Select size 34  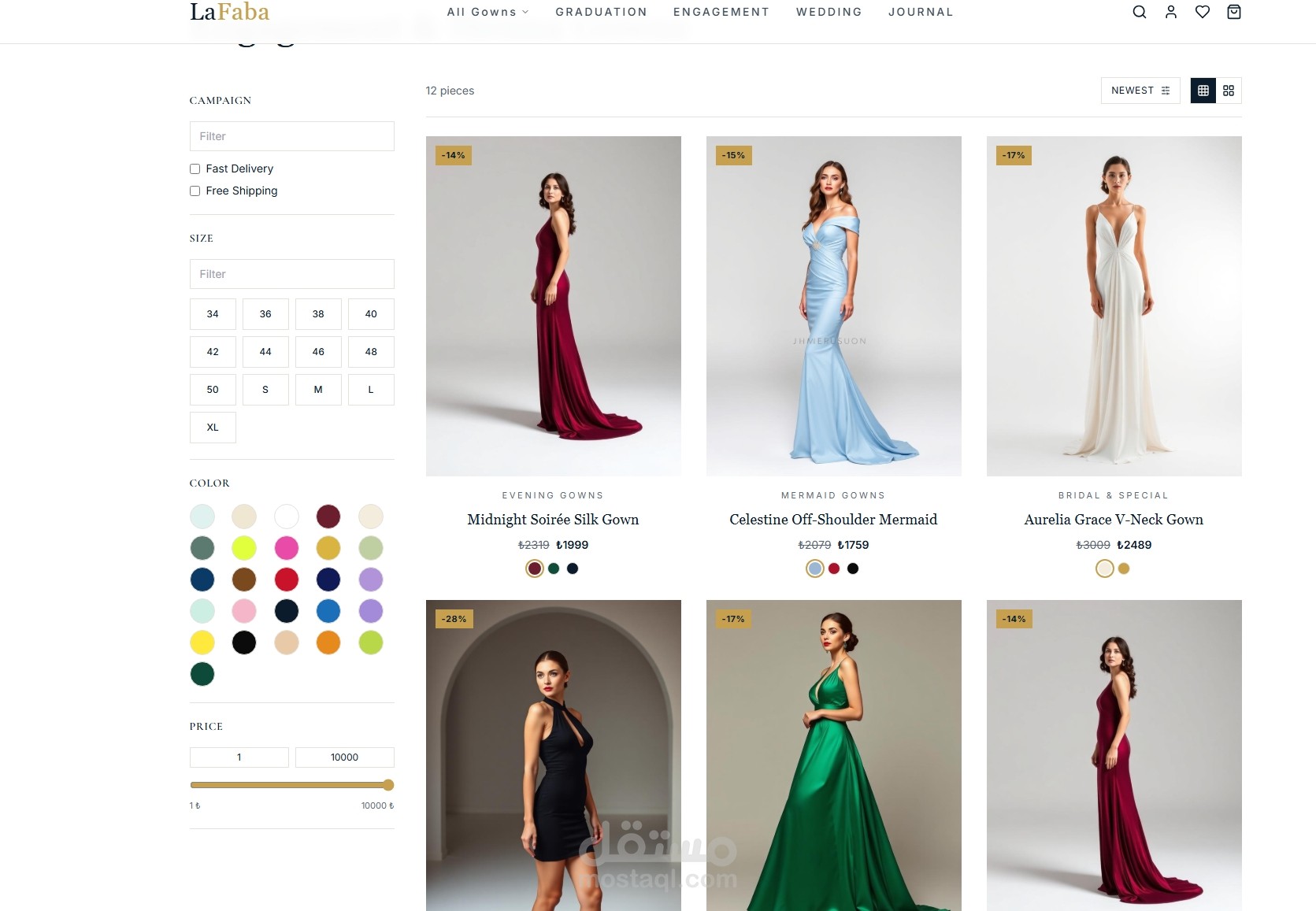point(213,314)
